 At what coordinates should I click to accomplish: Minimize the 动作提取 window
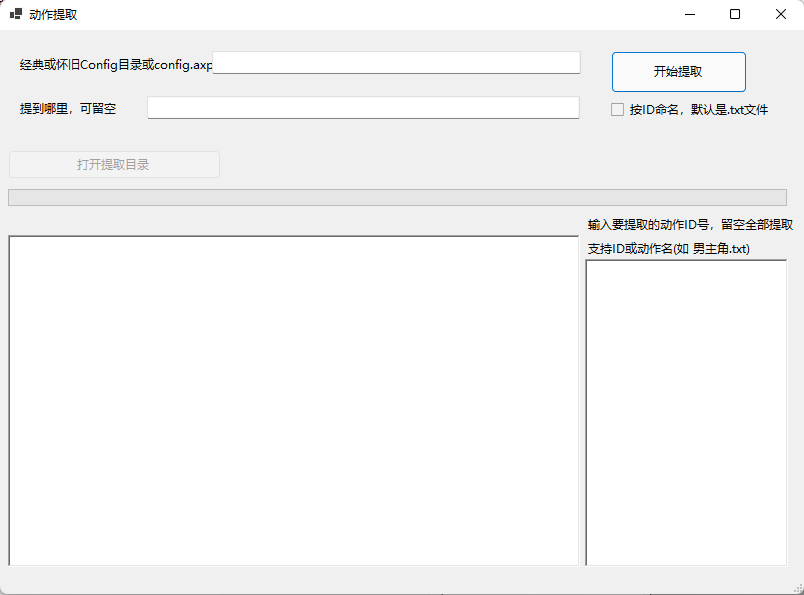click(690, 14)
